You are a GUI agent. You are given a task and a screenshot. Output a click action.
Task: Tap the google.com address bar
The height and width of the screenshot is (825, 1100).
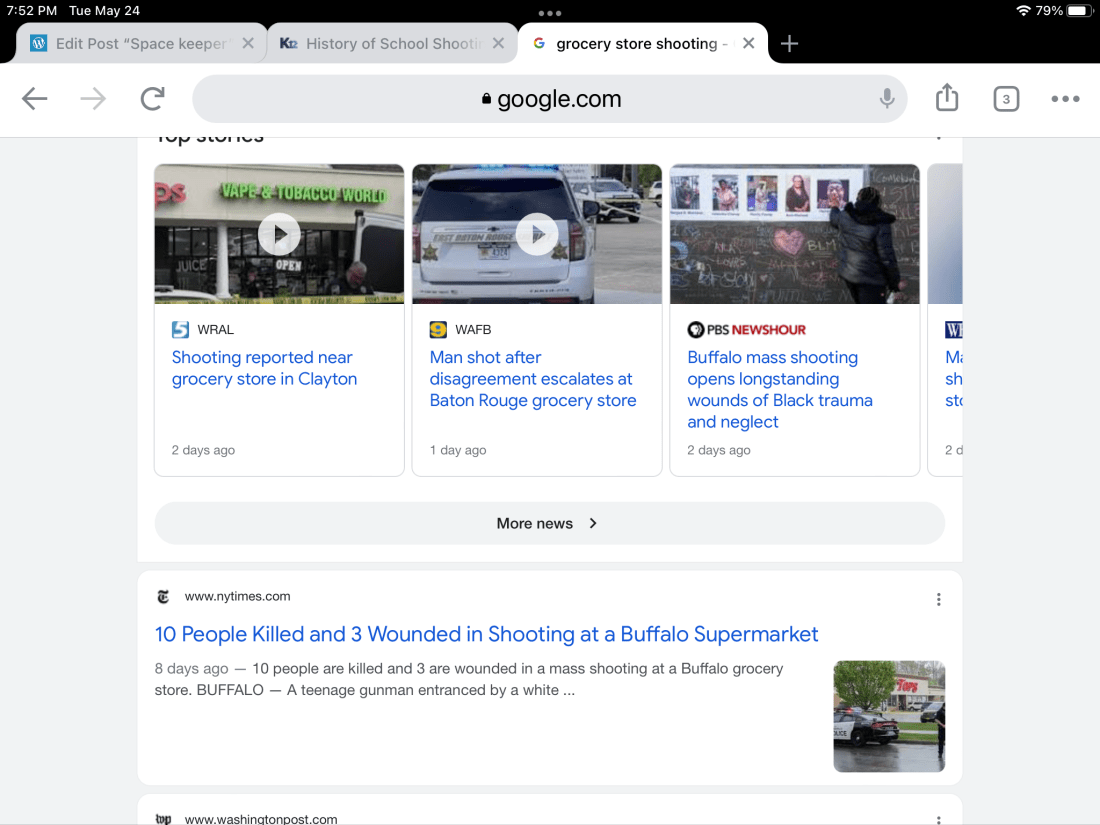[550, 99]
